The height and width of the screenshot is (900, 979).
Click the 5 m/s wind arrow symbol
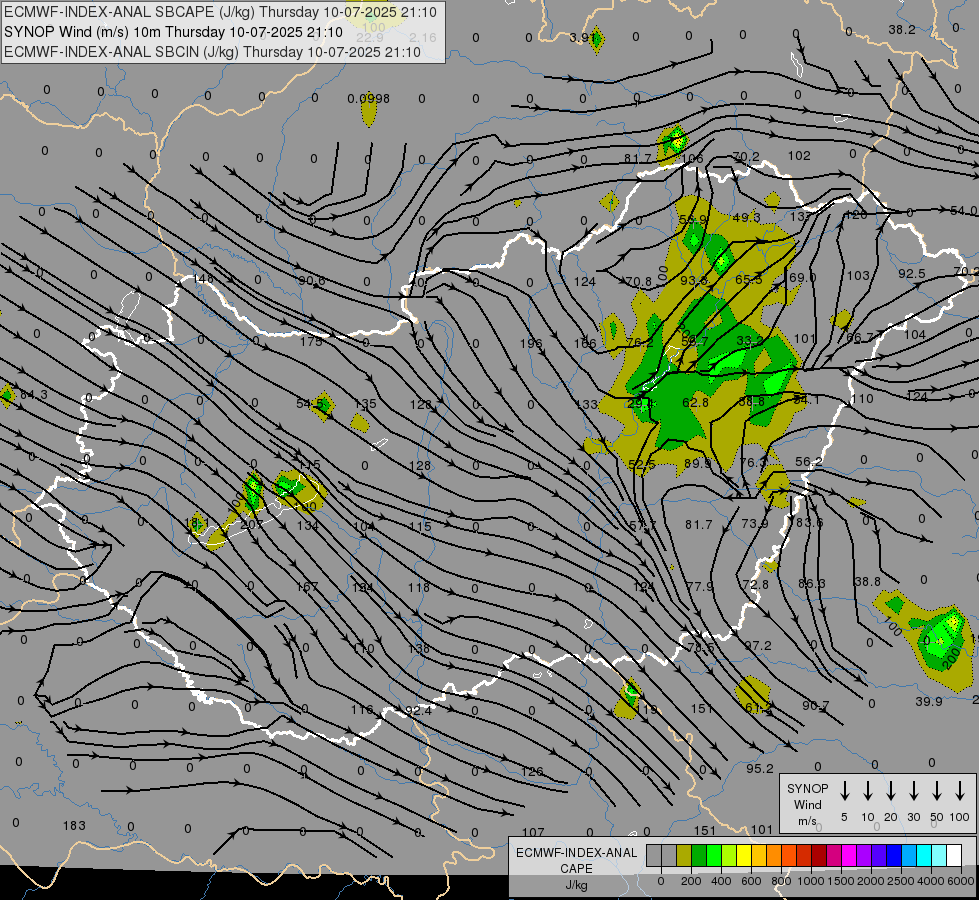(x=844, y=791)
